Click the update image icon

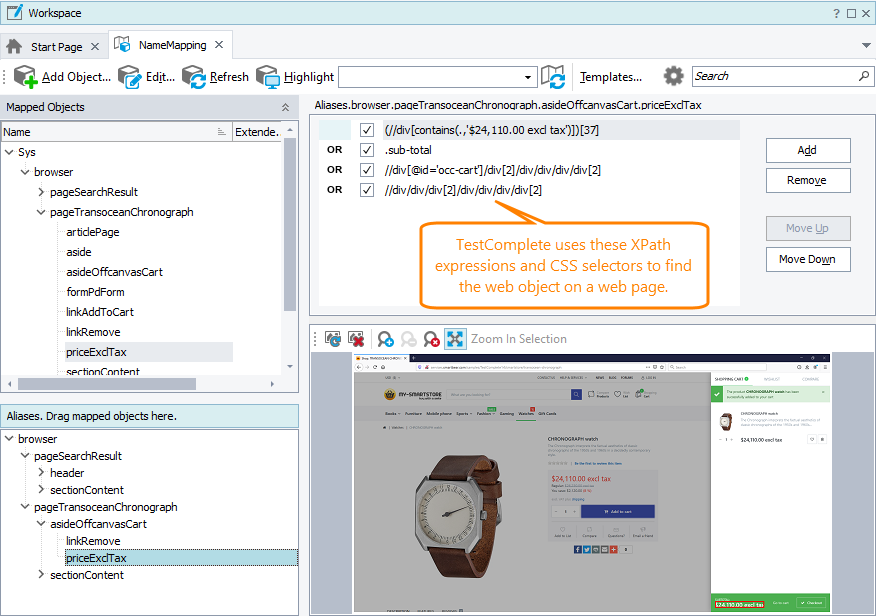(x=333, y=339)
